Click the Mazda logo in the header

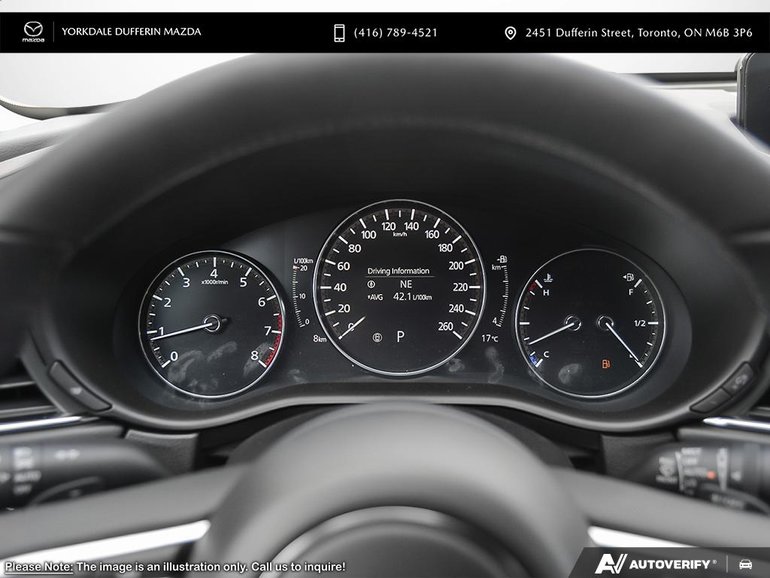coord(33,33)
